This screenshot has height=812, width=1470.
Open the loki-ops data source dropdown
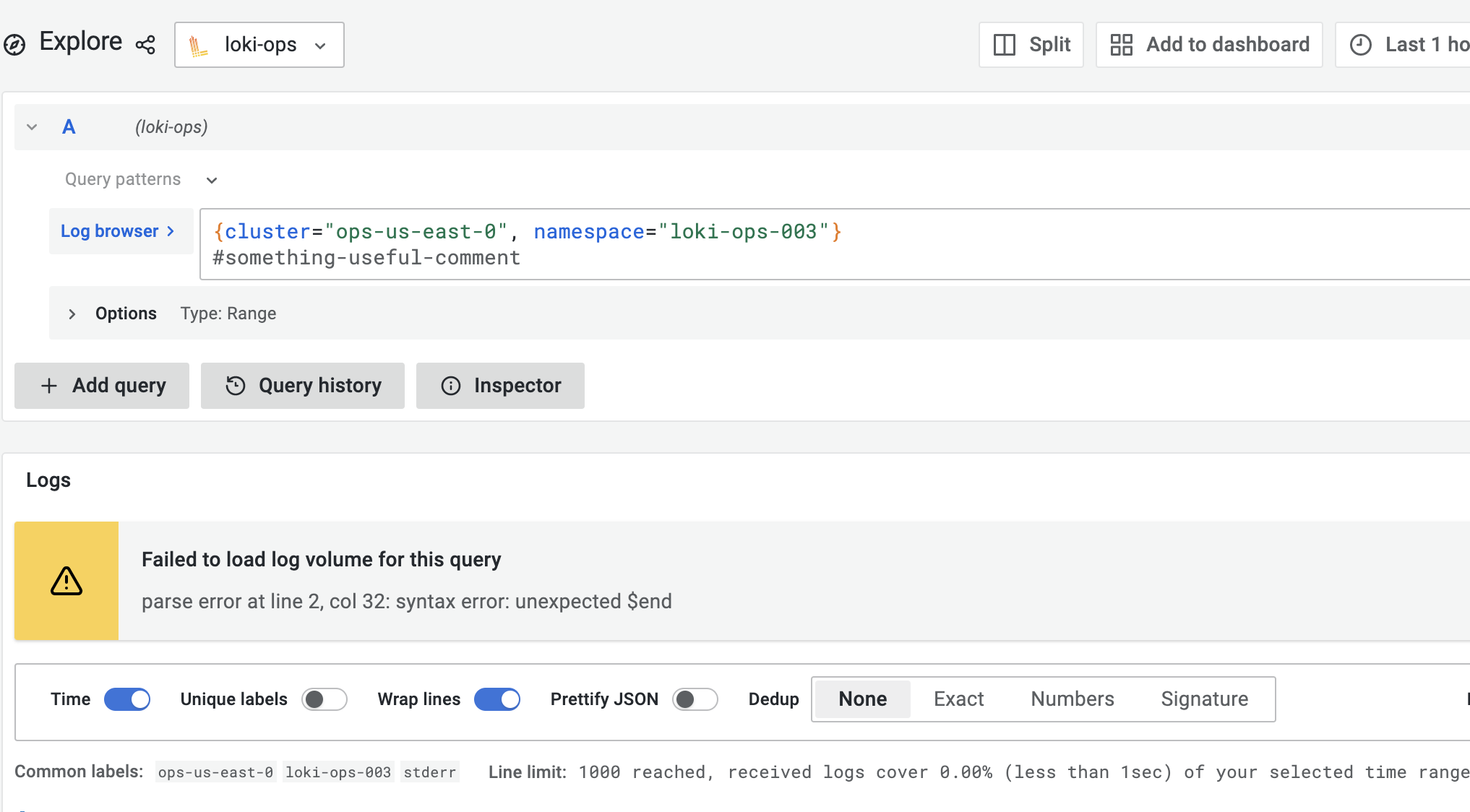[320, 44]
